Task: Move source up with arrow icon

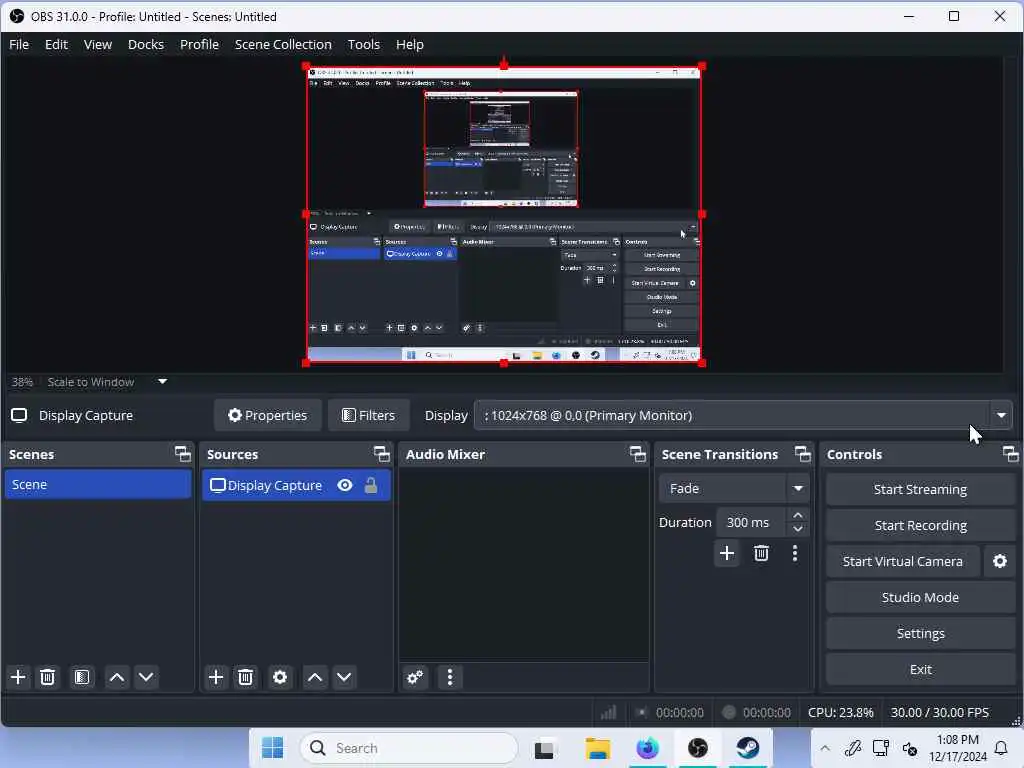Action: tap(315, 677)
